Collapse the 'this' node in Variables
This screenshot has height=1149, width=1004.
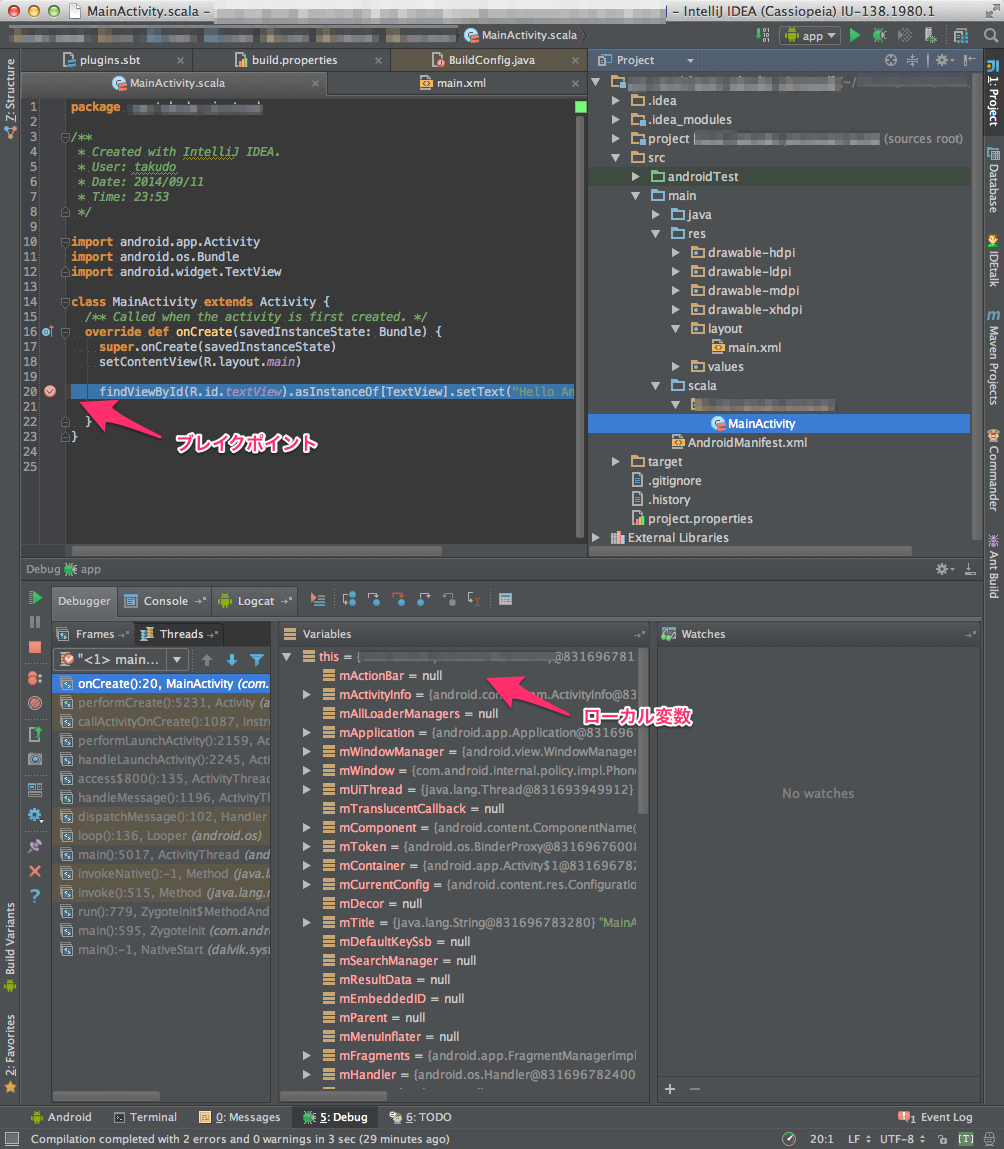288,659
